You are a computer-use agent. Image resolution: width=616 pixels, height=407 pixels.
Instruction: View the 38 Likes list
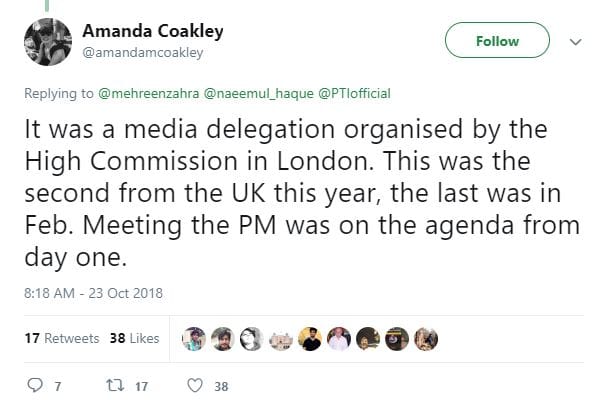click(x=134, y=338)
